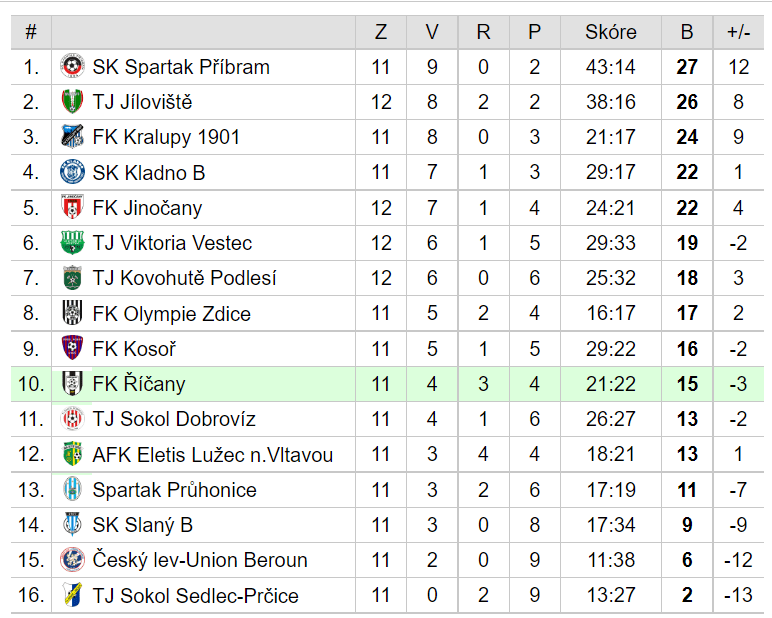Viewport: 772px width, 618px height.
Task: Select the highlighted FK Říčany row points
Action: tap(687, 384)
